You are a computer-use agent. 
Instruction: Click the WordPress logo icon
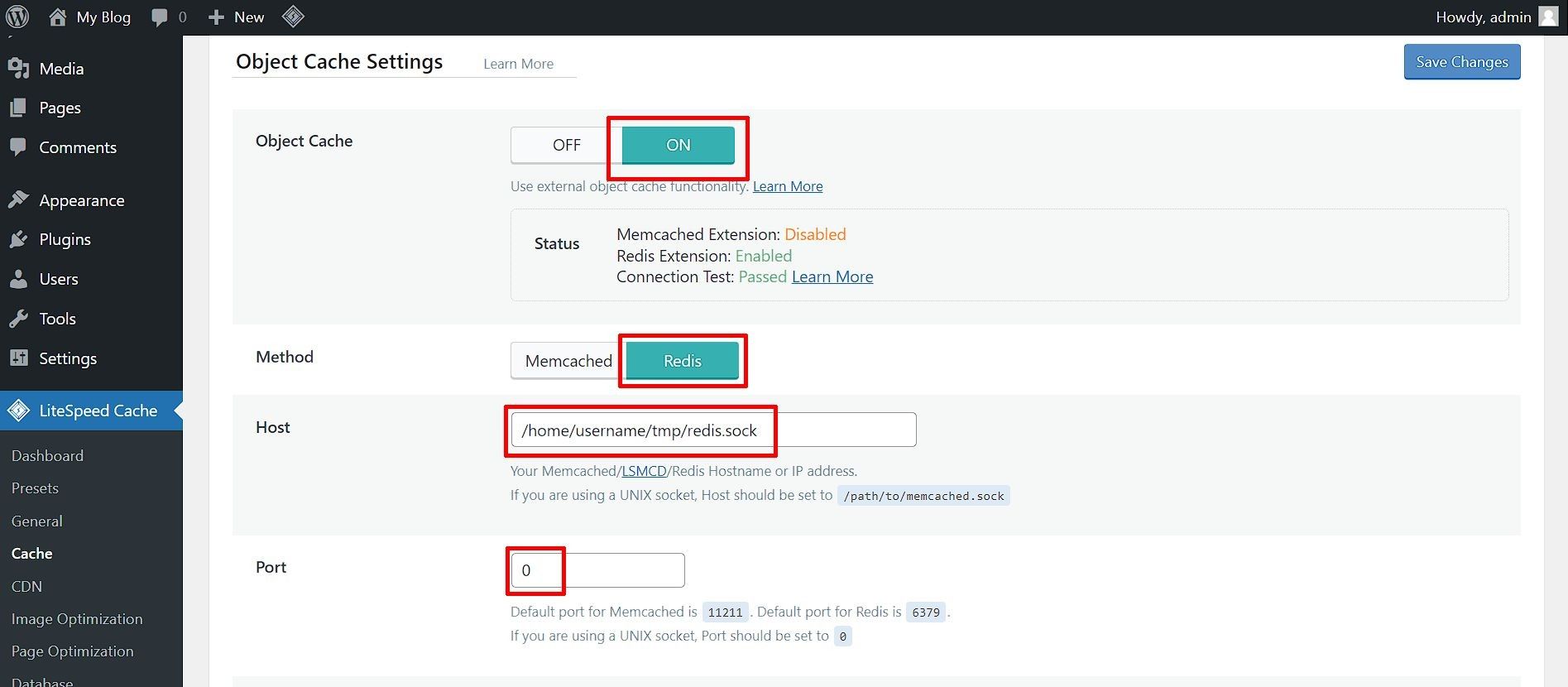point(17,17)
